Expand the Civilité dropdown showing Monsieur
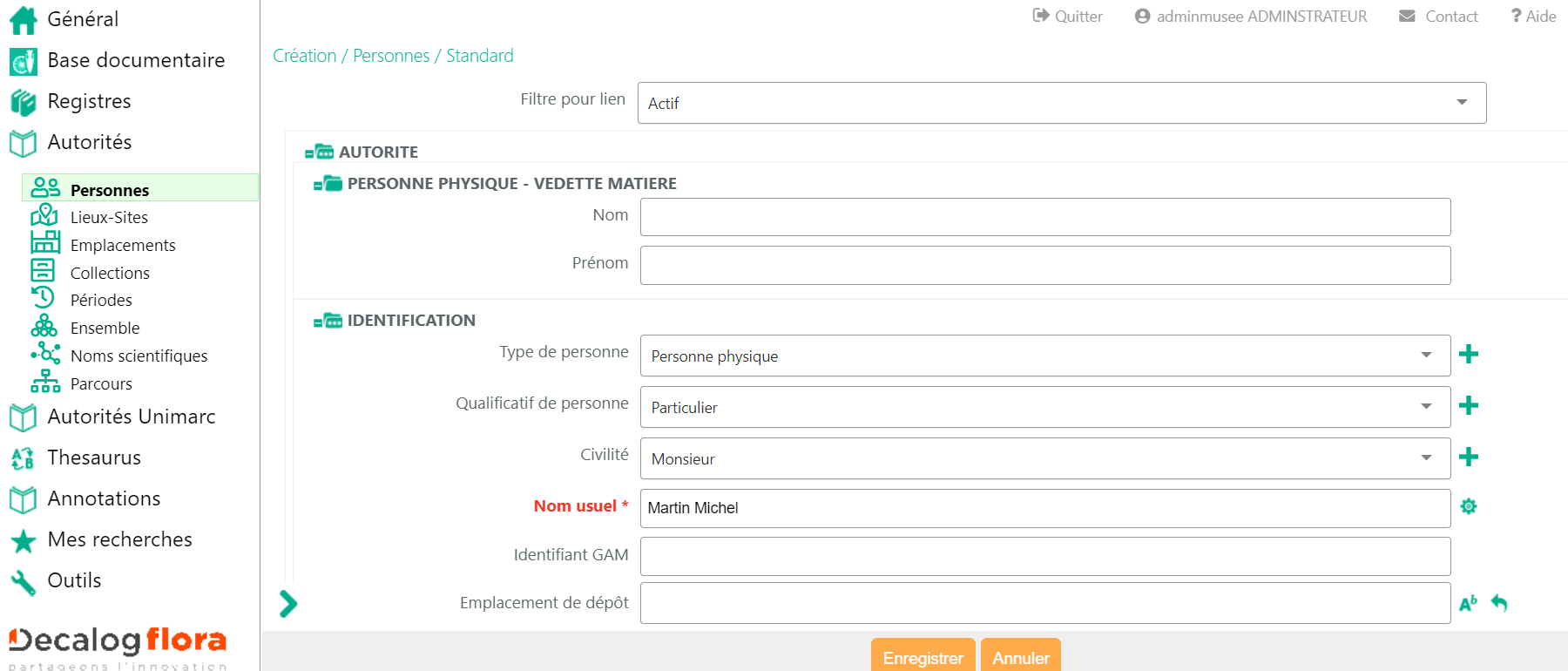The height and width of the screenshot is (671, 1568). (1044, 458)
